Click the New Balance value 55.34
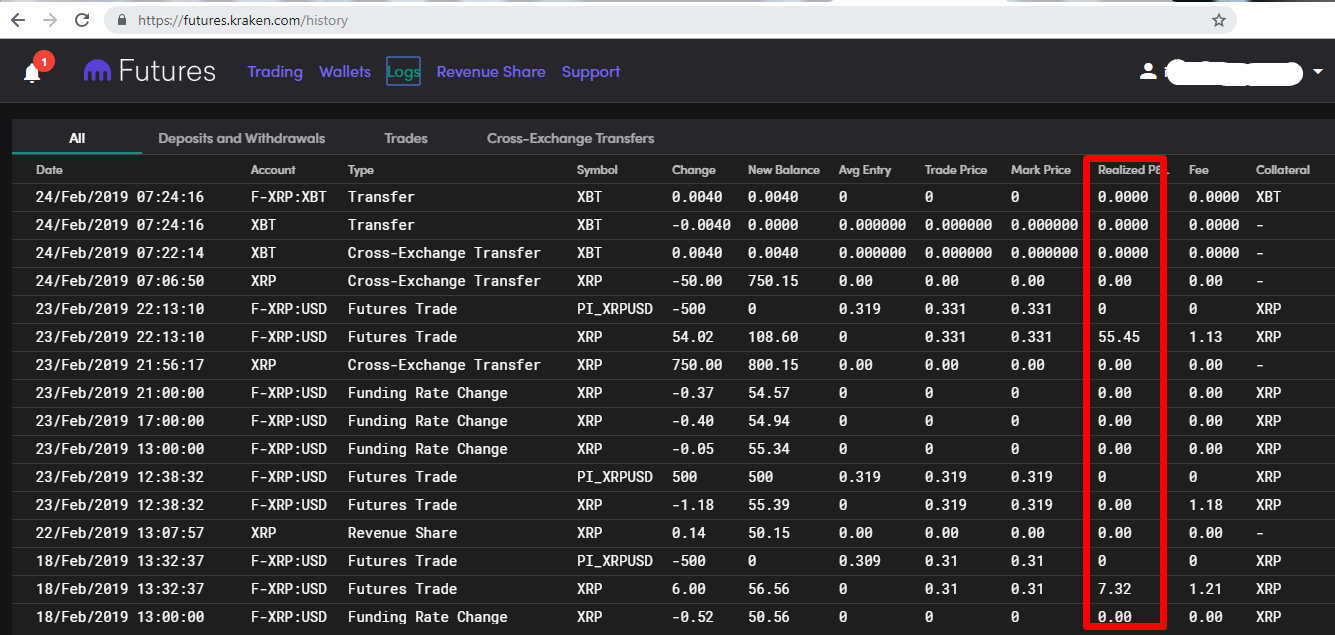The image size is (1335, 635). coord(769,449)
